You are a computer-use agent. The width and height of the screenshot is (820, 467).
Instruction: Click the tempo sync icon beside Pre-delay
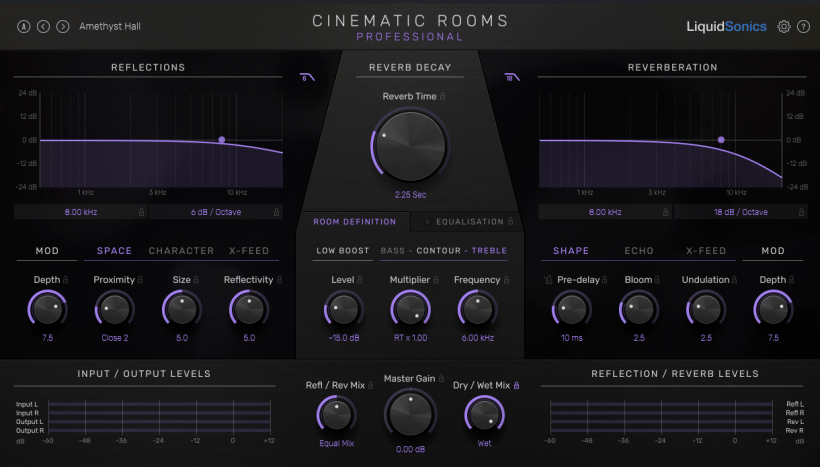tap(548, 280)
